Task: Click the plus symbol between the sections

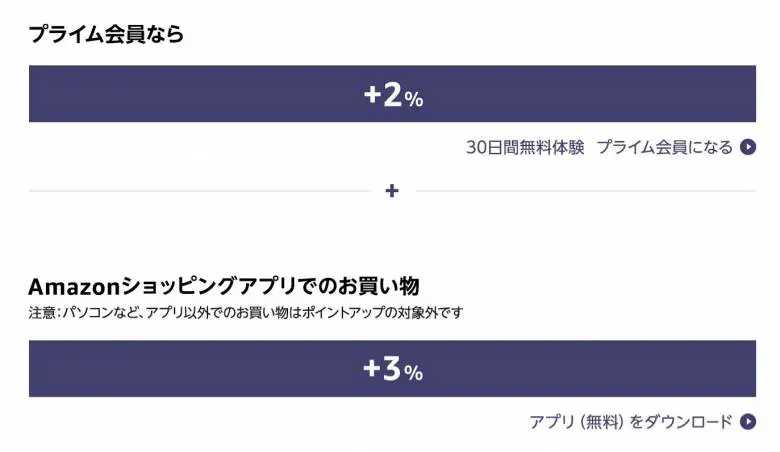Action: 392,190
